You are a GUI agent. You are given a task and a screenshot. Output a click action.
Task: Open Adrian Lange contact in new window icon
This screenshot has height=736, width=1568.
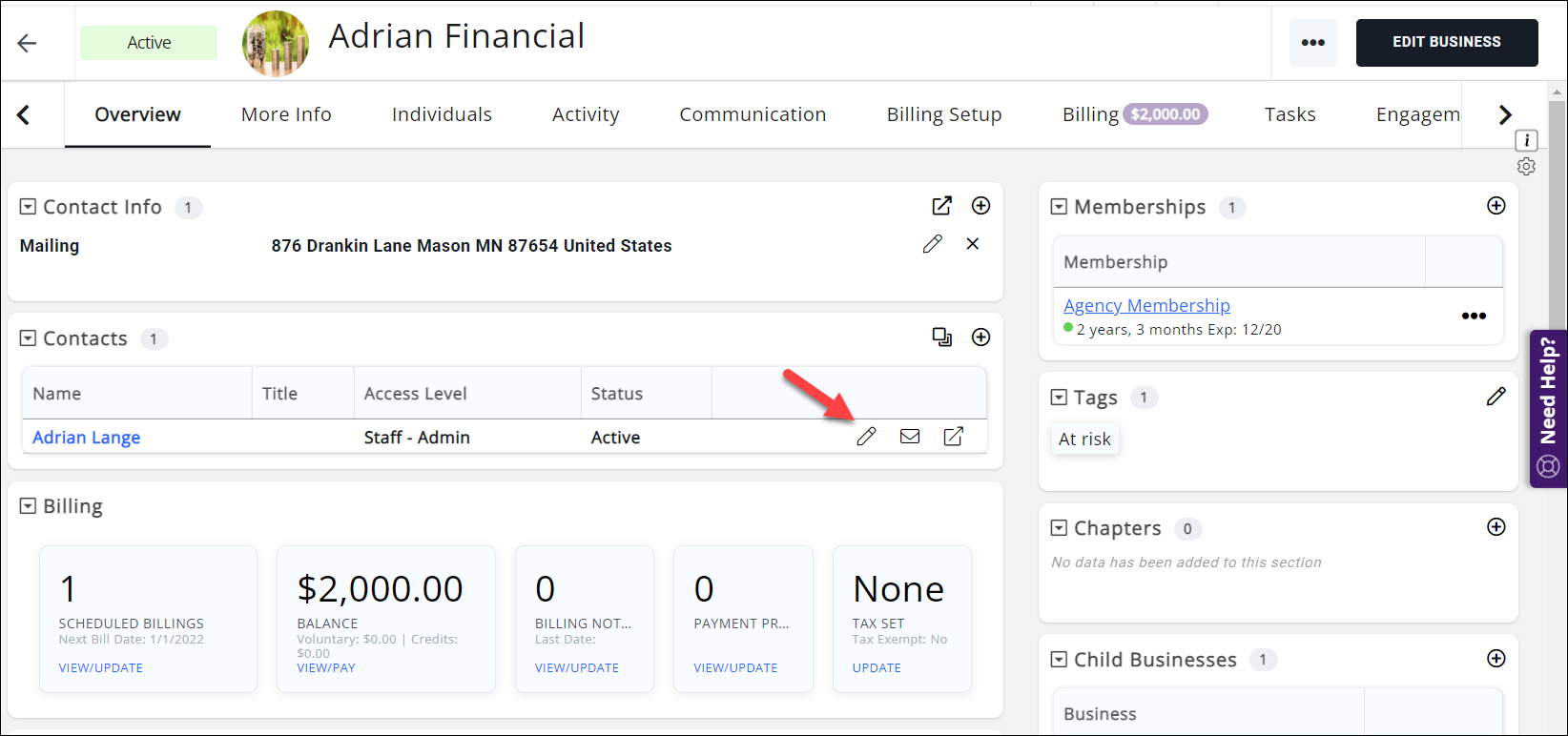(953, 437)
